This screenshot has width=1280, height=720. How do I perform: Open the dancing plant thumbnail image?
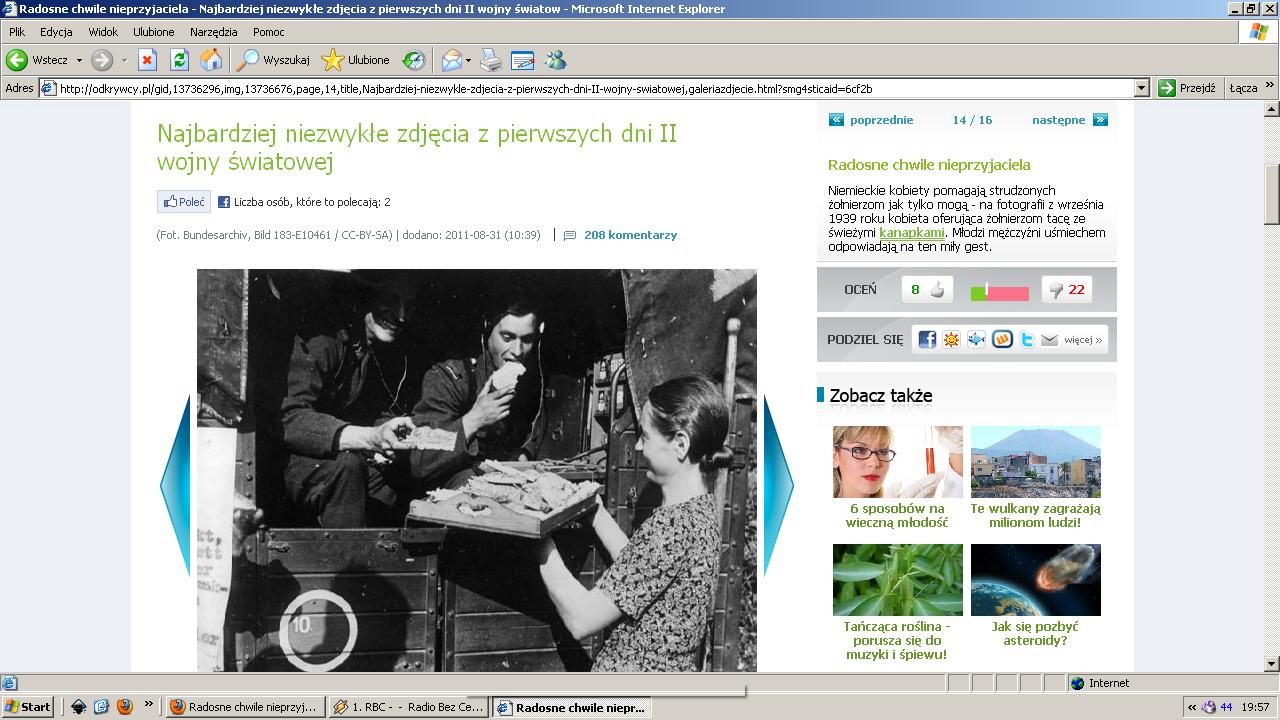(898, 580)
